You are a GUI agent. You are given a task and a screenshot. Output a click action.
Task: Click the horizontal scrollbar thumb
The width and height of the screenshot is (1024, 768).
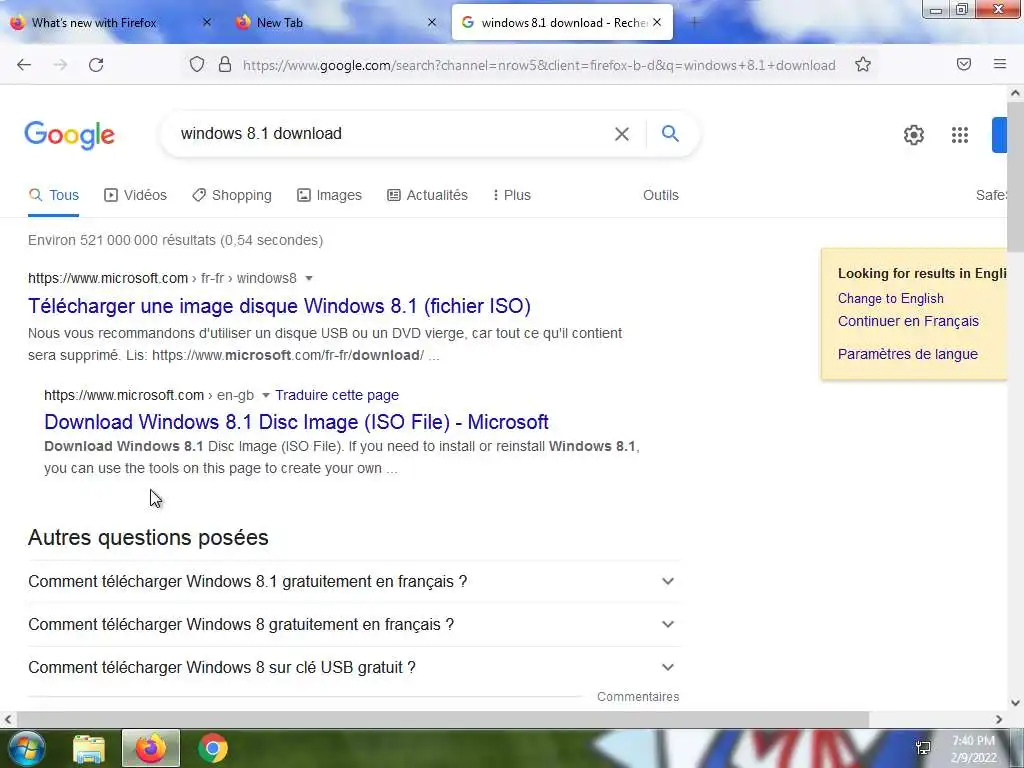tap(441, 719)
